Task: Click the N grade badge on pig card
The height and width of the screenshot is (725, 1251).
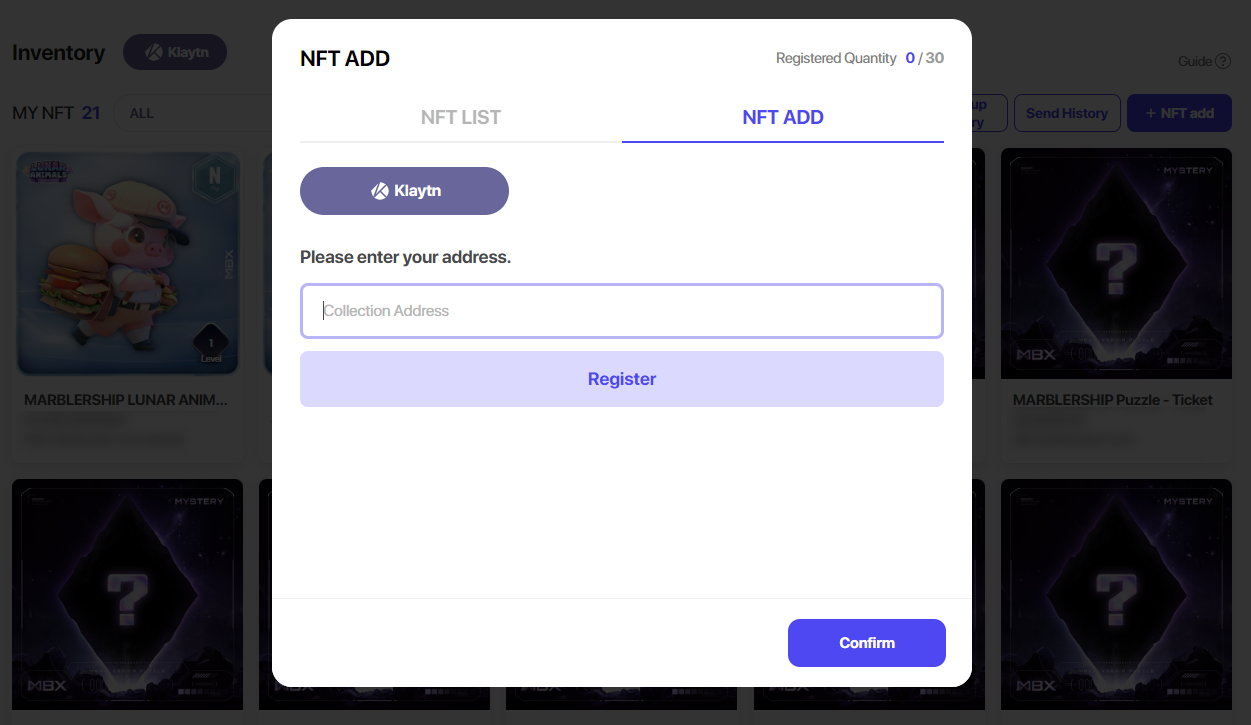Action: click(x=214, y=177)
